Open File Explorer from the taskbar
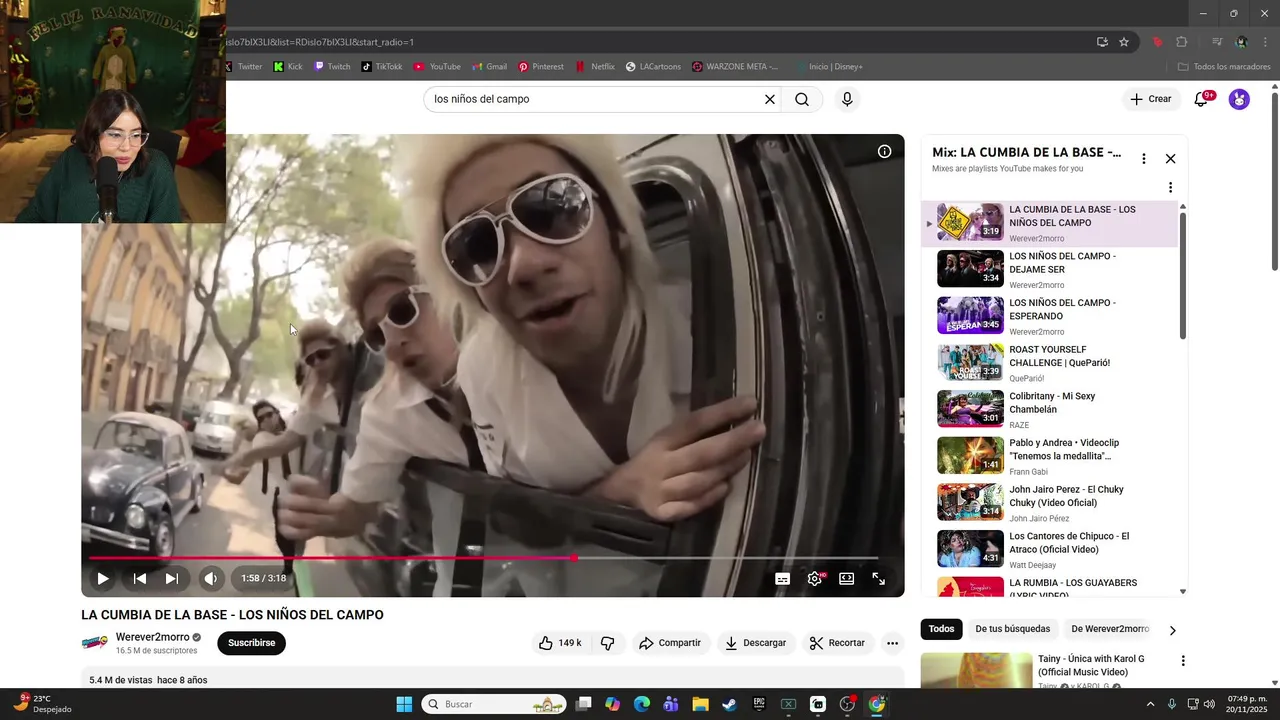 point(700,704)
